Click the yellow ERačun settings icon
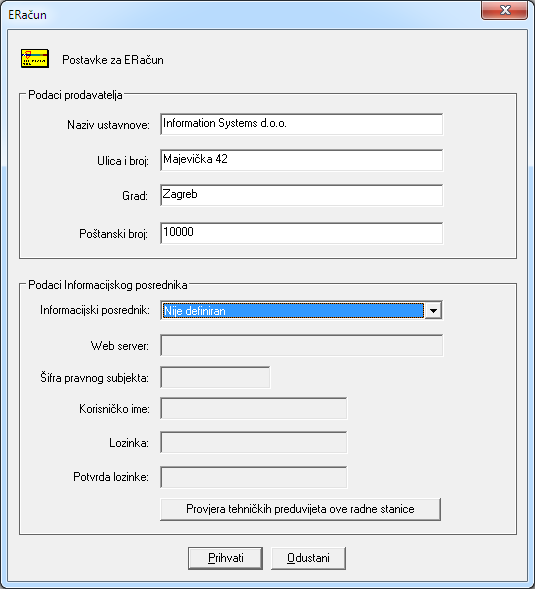 [35, 59]
